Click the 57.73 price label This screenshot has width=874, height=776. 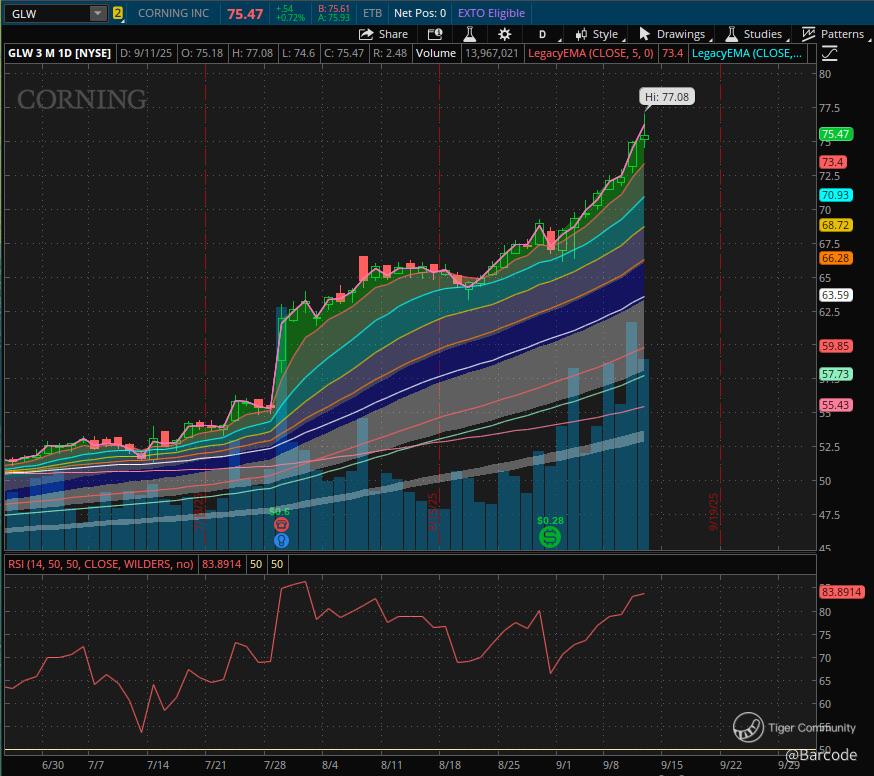(x=835, y=374)
